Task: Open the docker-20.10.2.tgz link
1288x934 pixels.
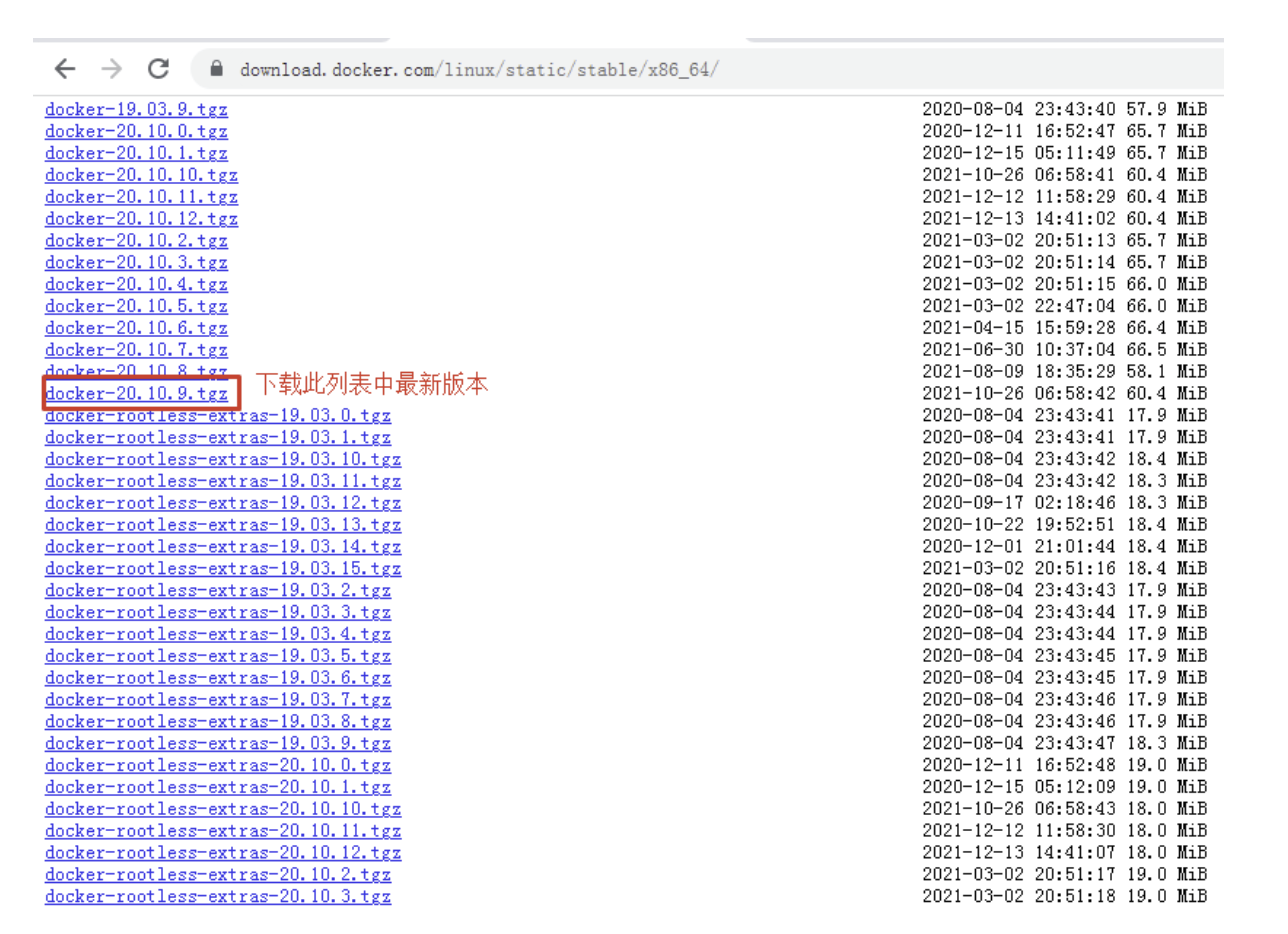Action: click(136, 241)
